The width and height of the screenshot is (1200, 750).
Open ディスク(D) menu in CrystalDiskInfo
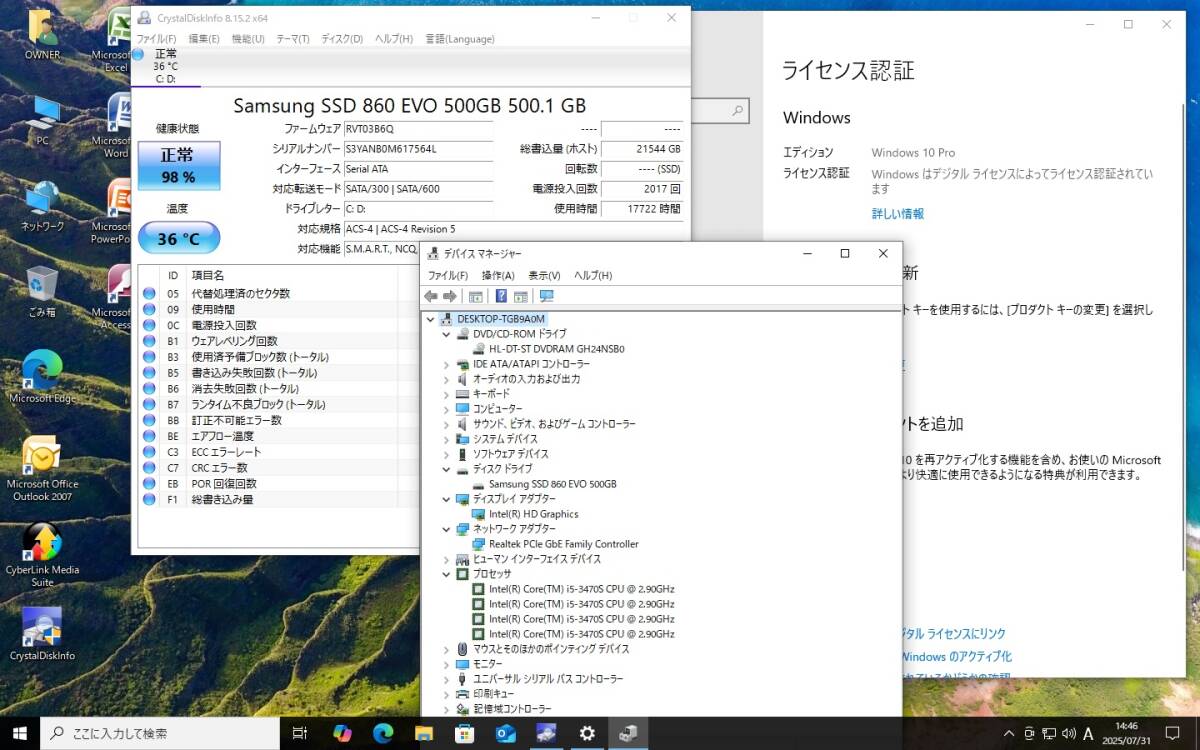click(342, 39)
